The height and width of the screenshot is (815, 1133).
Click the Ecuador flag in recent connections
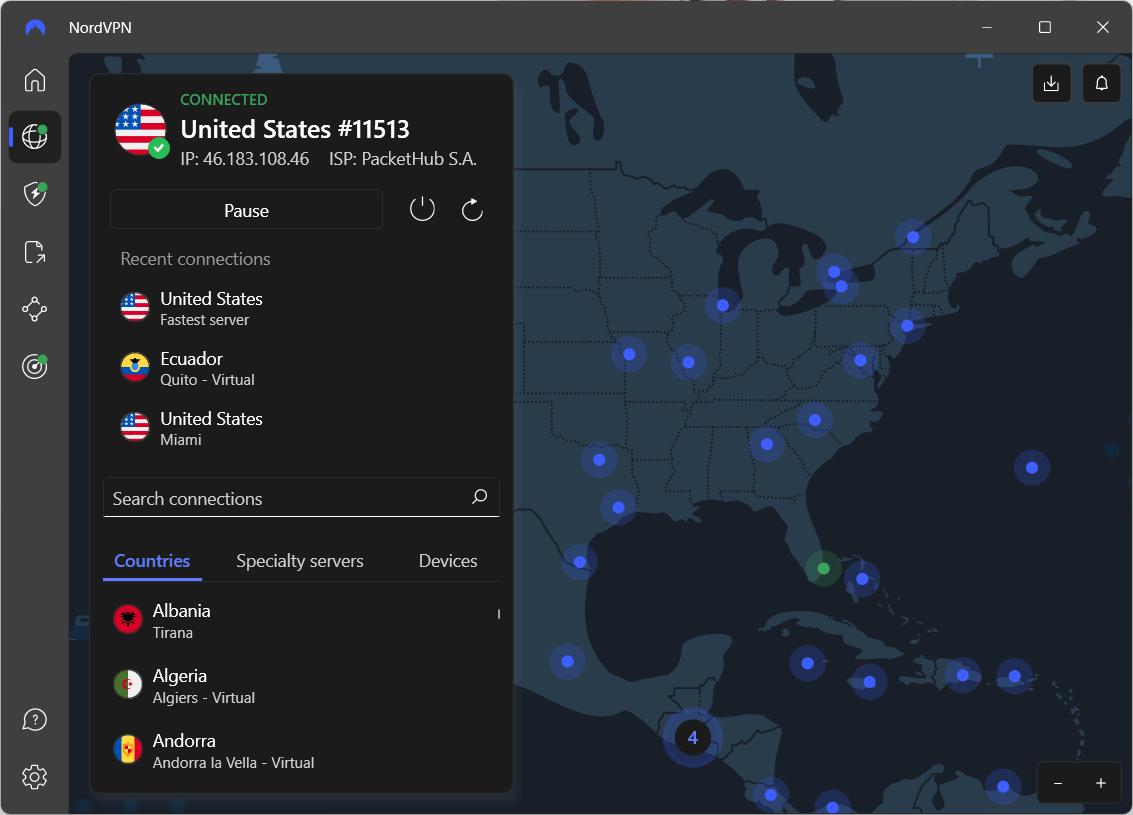coord(135,367)
